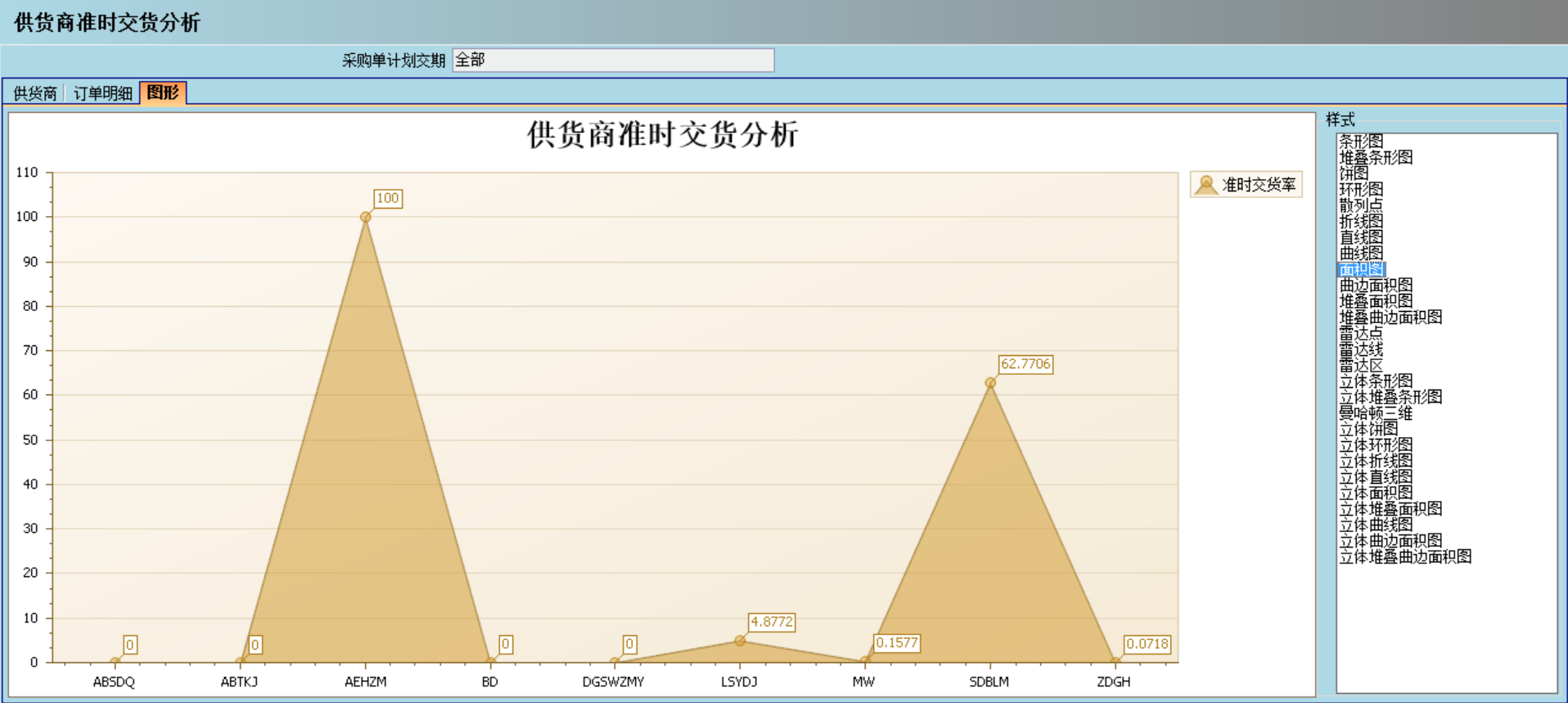
Task: Choose 饼图 from the style list
Action: click(x=1354, y=173)
